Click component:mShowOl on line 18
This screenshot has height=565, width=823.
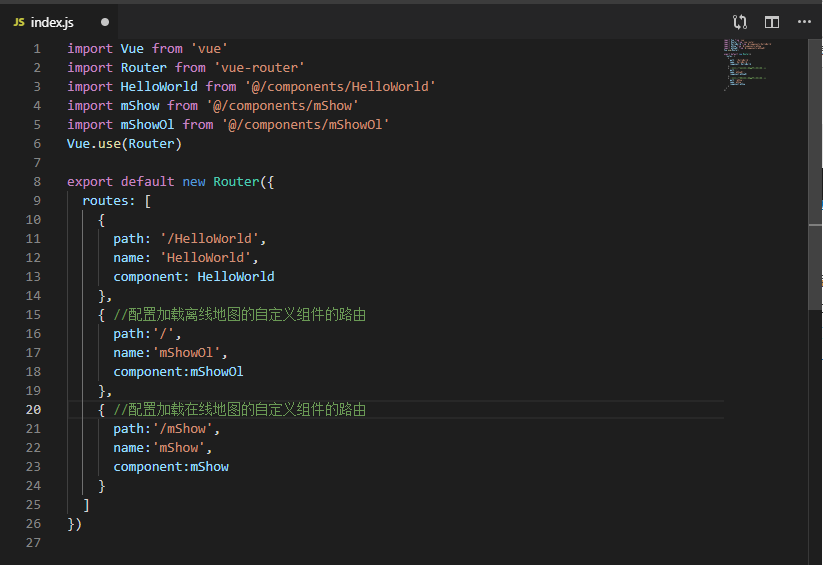click(x=178, y=372)
